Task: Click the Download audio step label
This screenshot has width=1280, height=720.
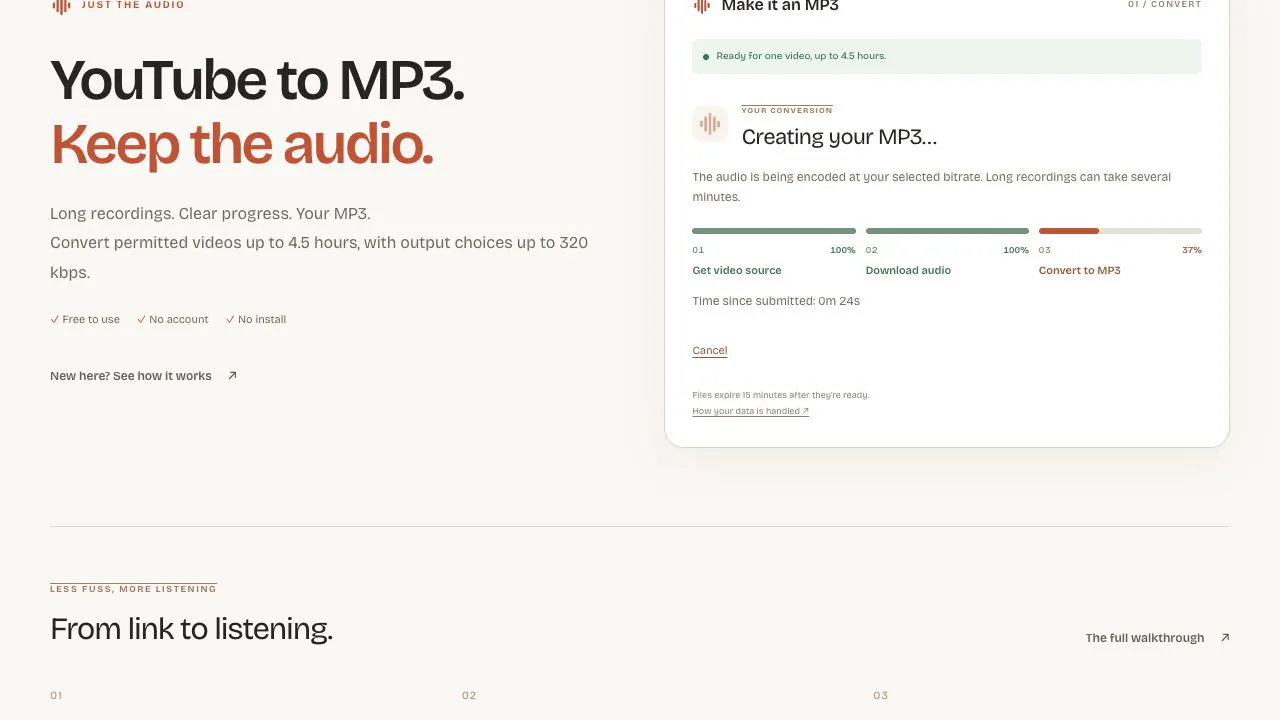Action: pos(908,271)
